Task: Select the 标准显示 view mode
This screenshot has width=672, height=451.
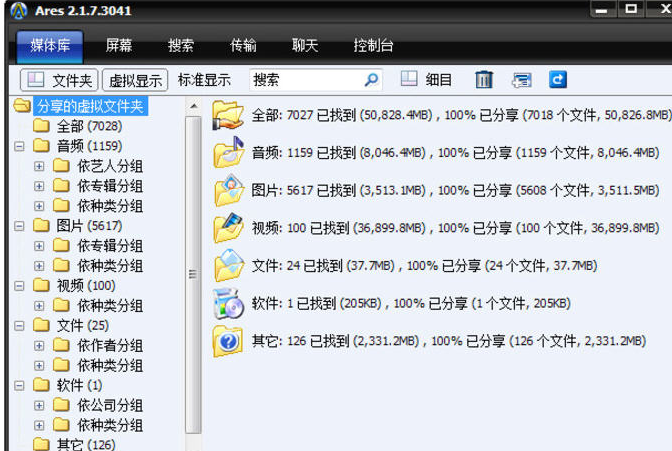Action: coord(204,80)
